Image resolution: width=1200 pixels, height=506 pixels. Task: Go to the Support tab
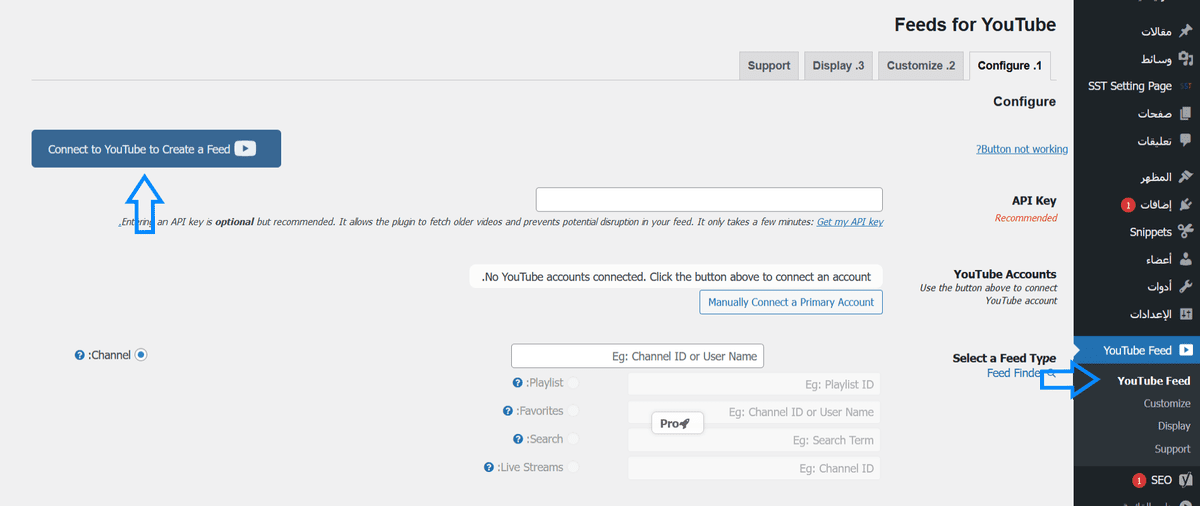pyautogui.click(x=769, y=66)
